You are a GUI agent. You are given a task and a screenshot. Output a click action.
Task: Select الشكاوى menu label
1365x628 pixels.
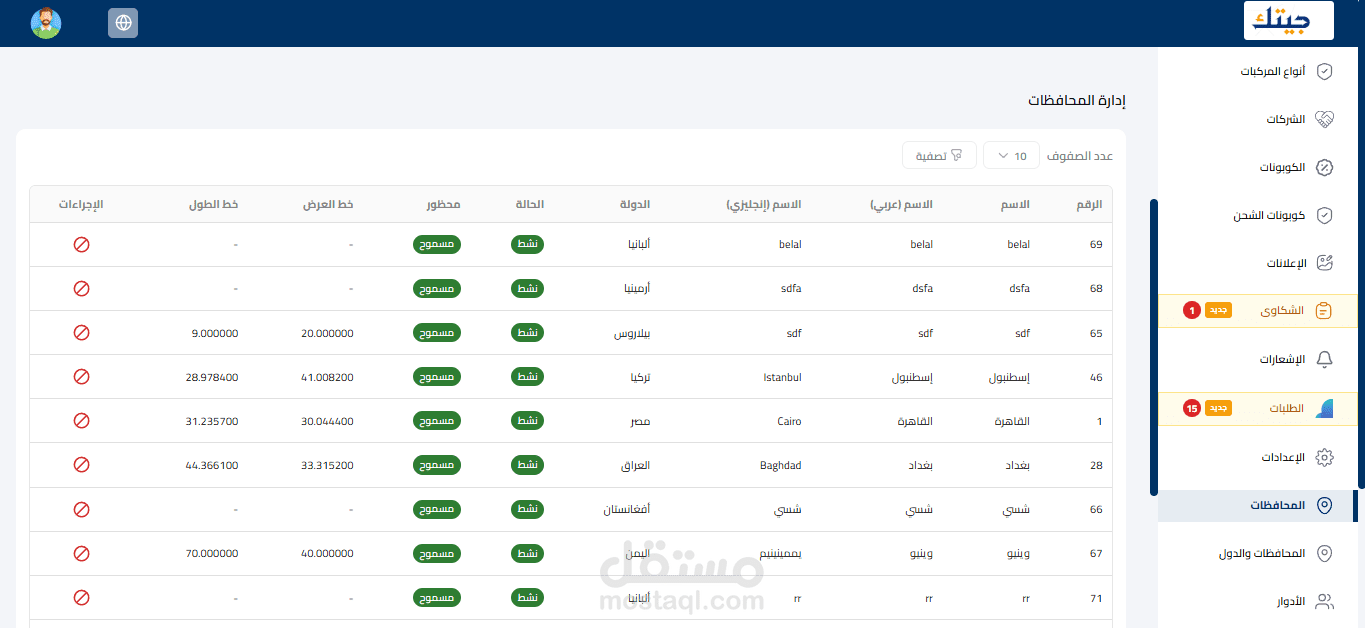point(1283,311)
